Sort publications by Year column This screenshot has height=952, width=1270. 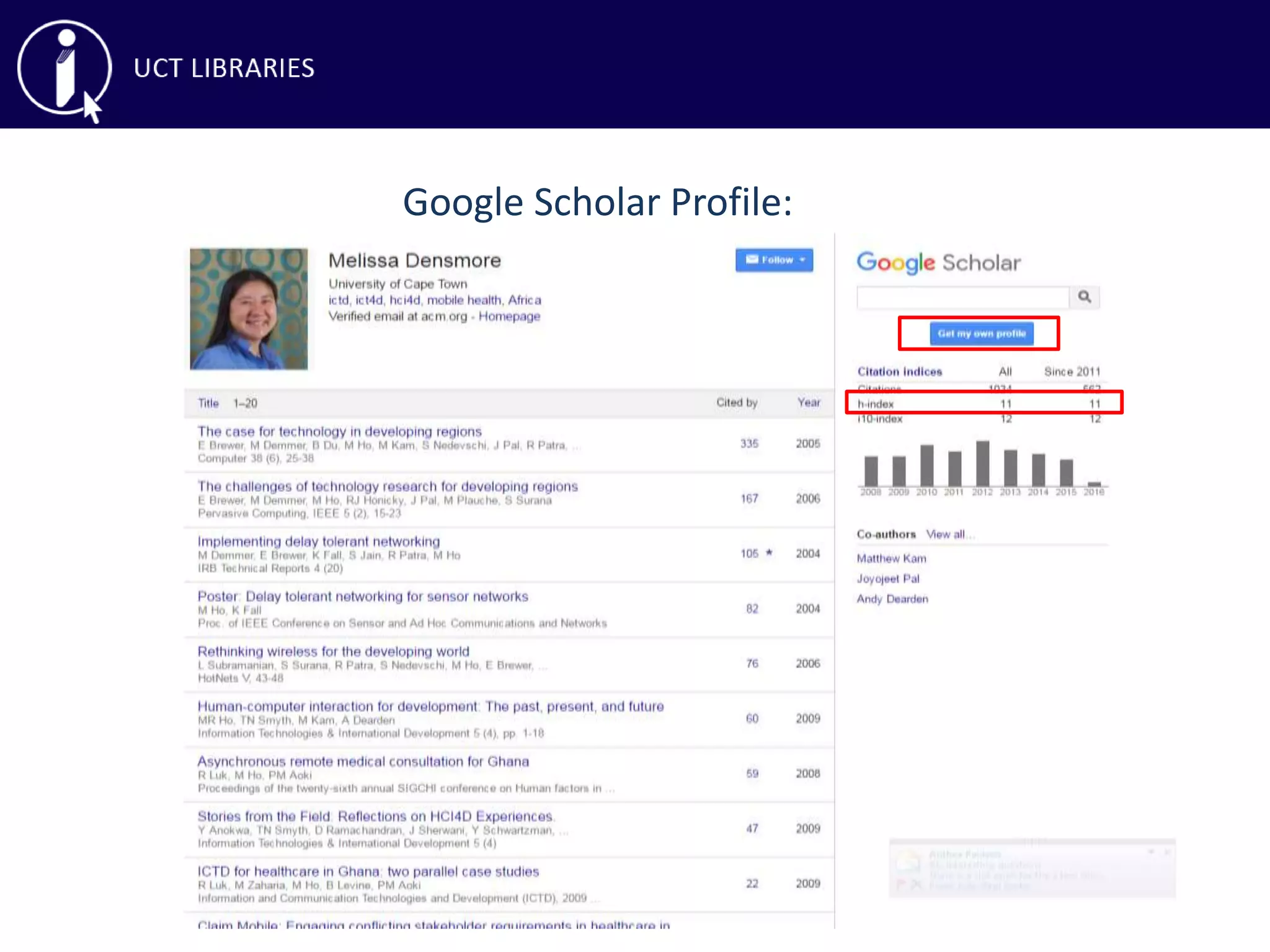[x=808, y=402]
